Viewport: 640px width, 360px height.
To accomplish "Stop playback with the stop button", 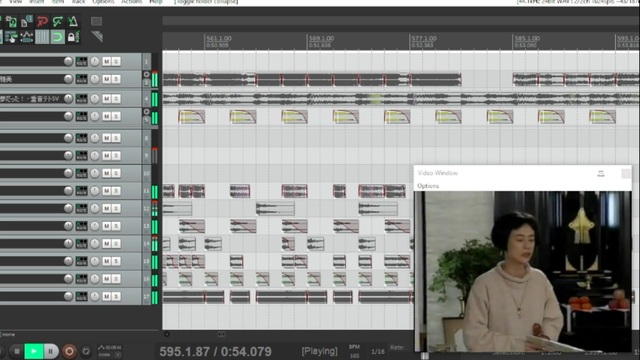I will (x=16, y=351).
